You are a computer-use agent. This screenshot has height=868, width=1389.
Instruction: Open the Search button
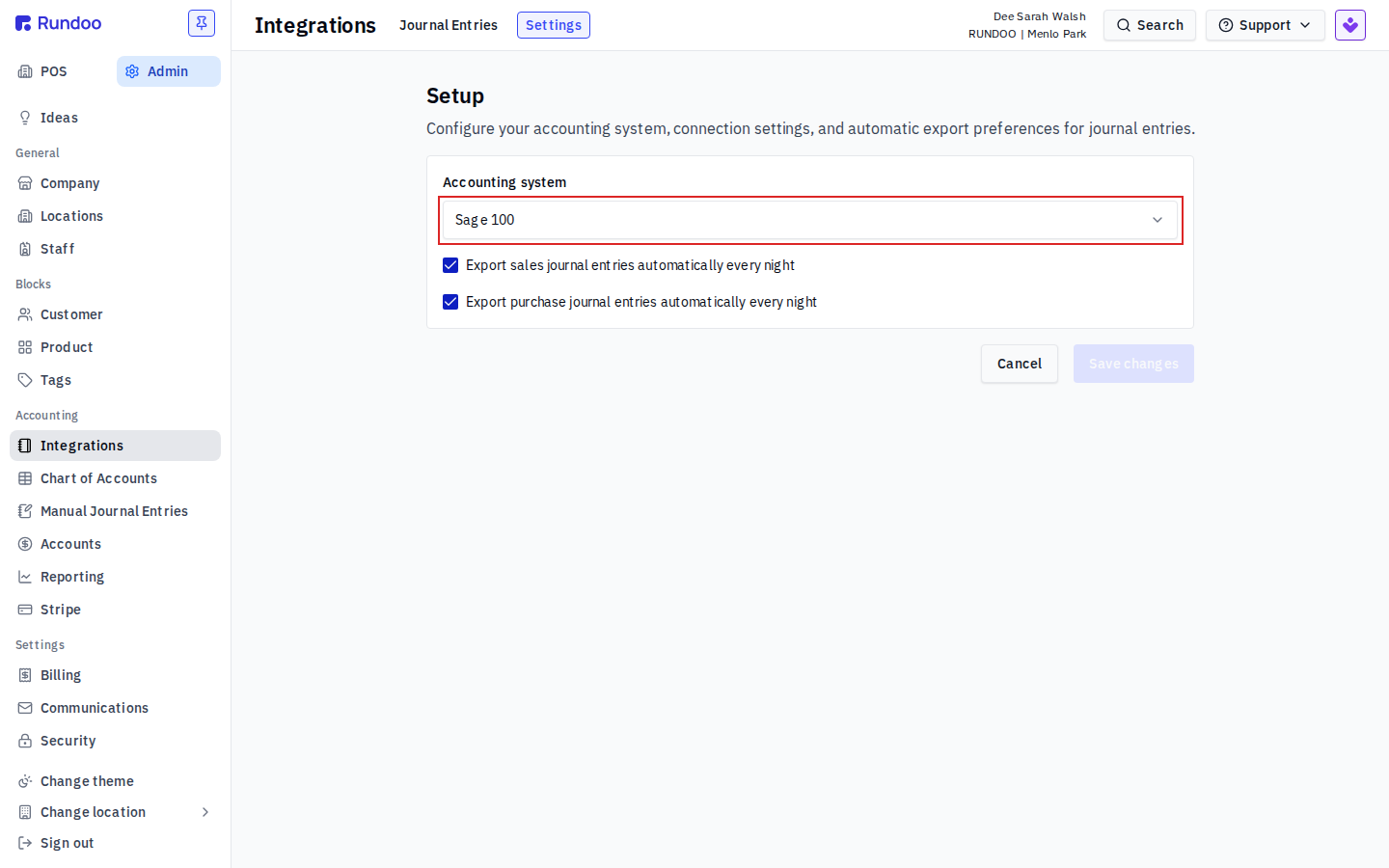[x=1150, y=25]
